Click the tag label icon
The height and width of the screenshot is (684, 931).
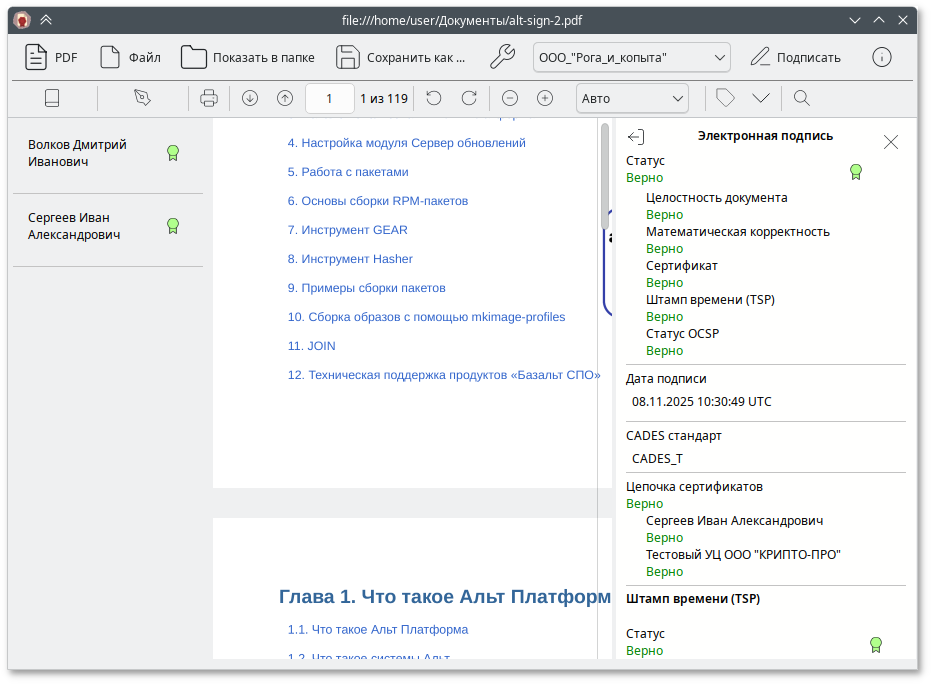(x=726, y=98)
